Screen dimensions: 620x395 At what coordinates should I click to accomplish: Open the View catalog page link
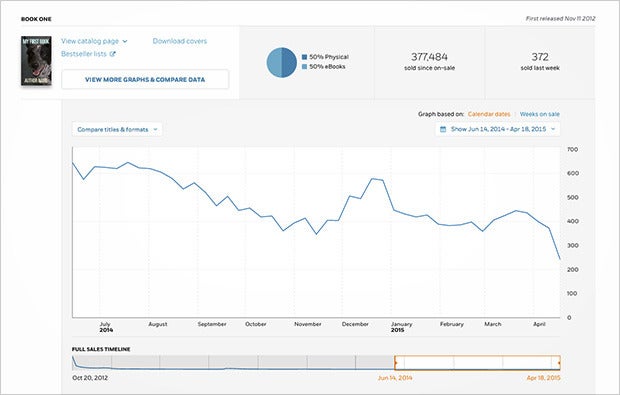(90, 41)
